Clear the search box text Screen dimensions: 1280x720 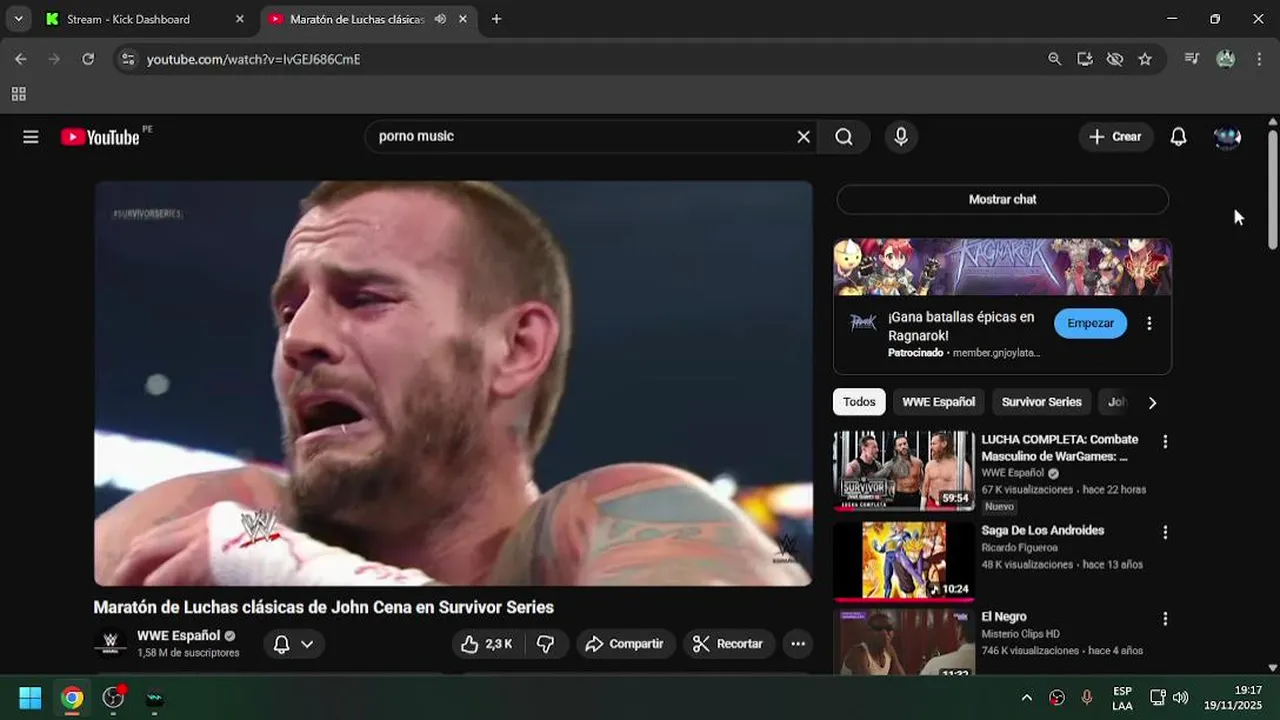803,137
